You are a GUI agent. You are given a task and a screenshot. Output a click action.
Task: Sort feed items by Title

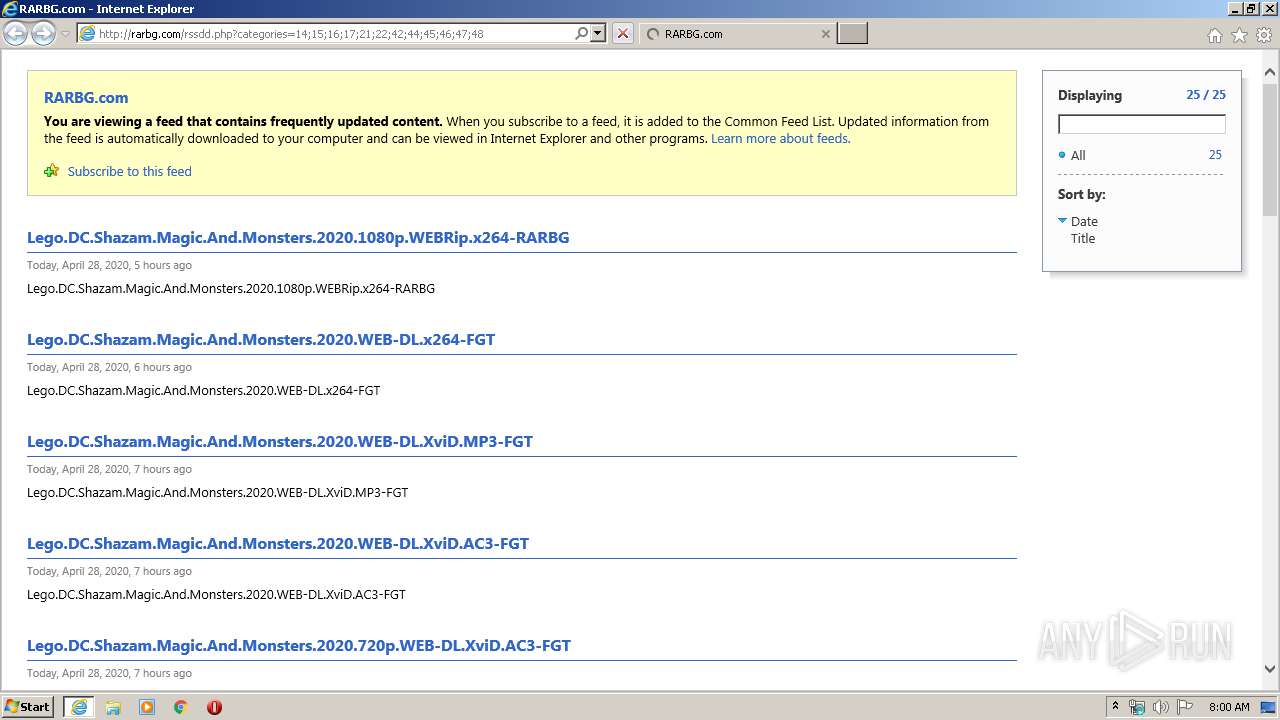[x=1083, y=239]
